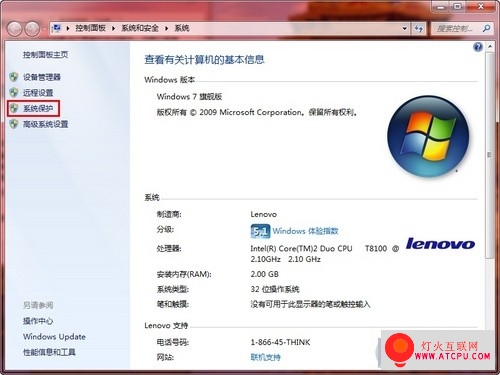Image resolution: width=500 pixels, height=375 pixels.
Task: Click shield icon beside 高级系统设置
Action: [14, 124]
